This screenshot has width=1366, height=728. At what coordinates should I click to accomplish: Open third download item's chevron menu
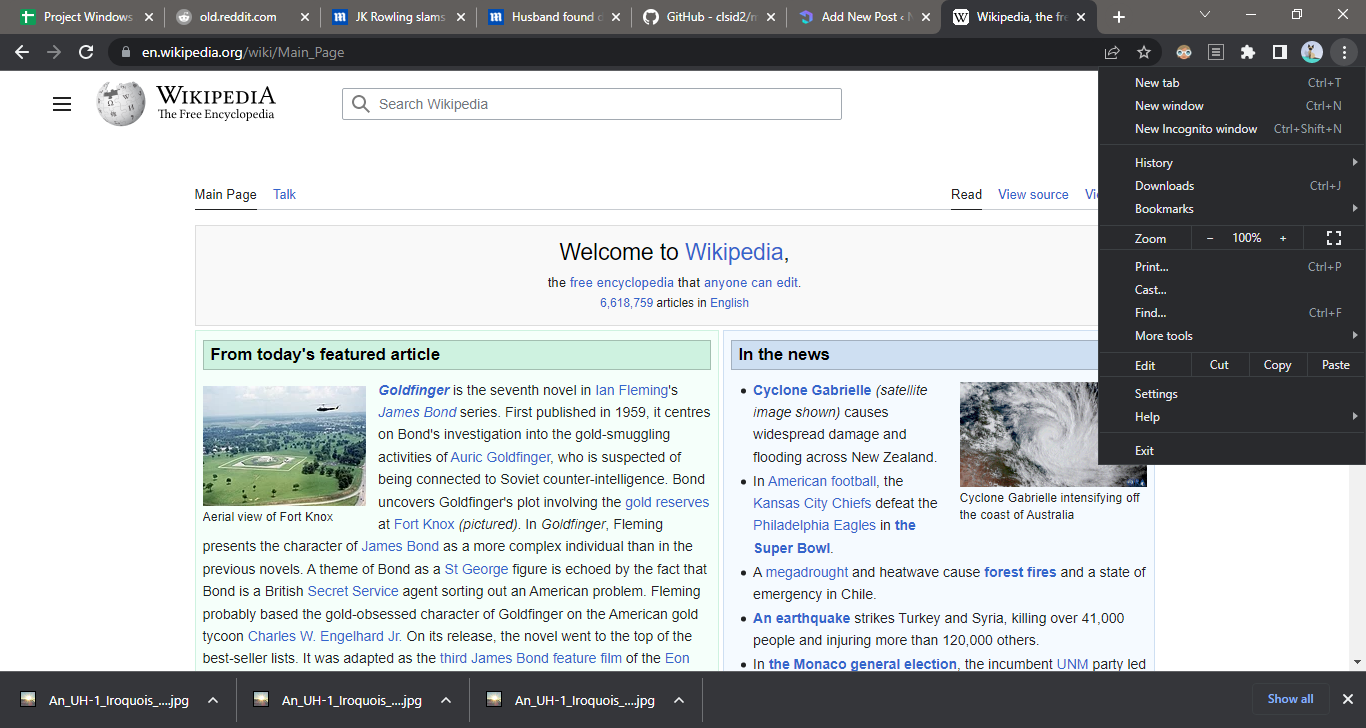[679, 700]
